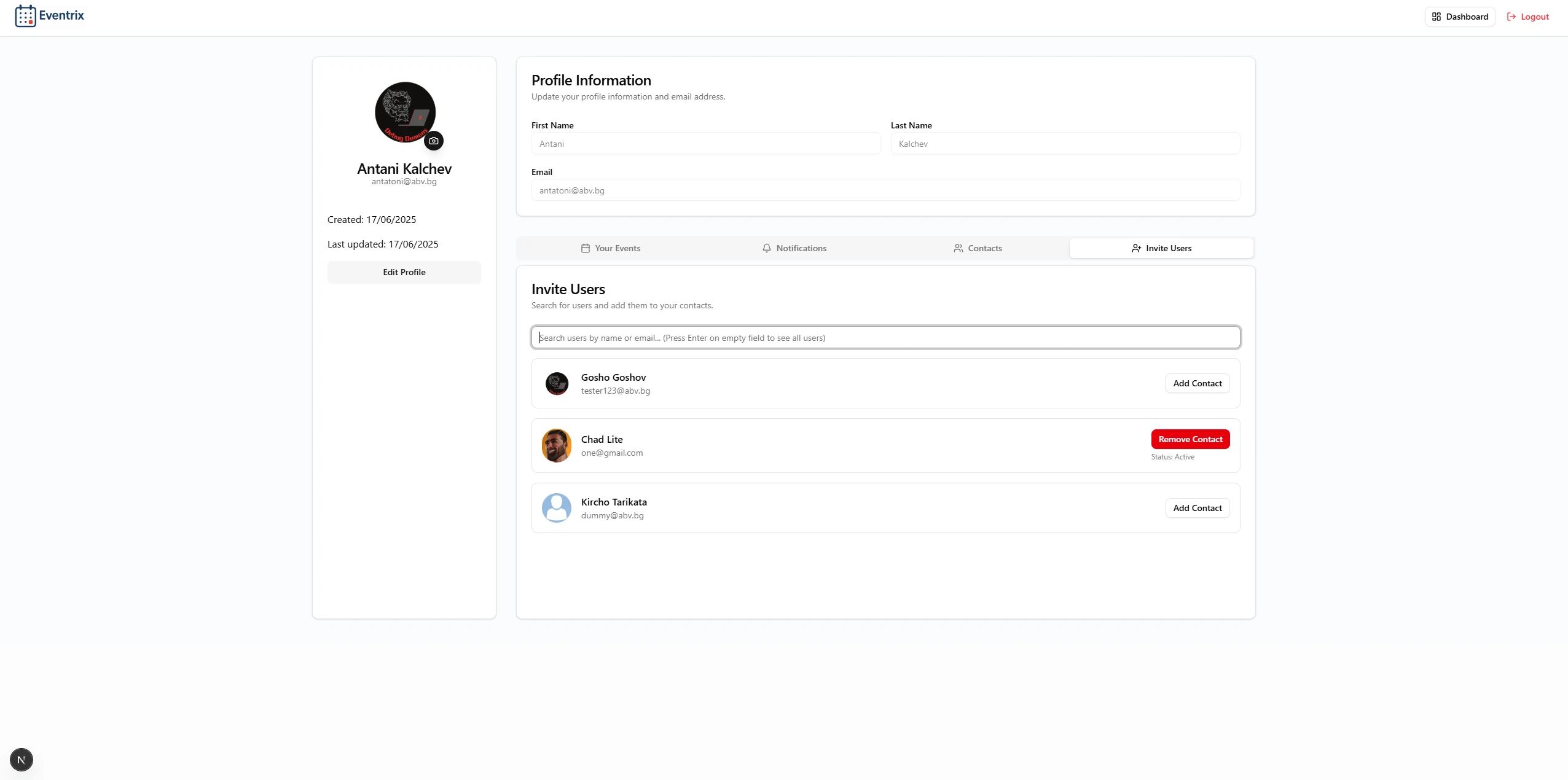Click the Eventrix calendar logo icon
The image size is (1568, 780).
pyautogui.click(x=25, y=16)
